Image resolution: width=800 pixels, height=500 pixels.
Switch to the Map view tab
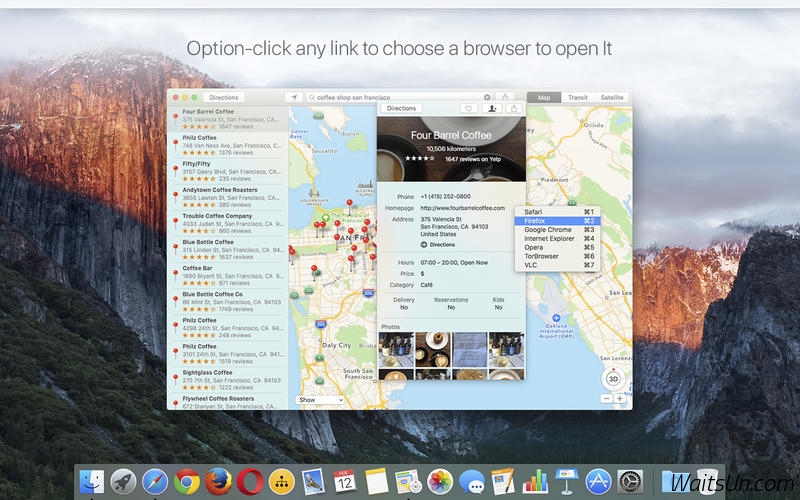544,97
